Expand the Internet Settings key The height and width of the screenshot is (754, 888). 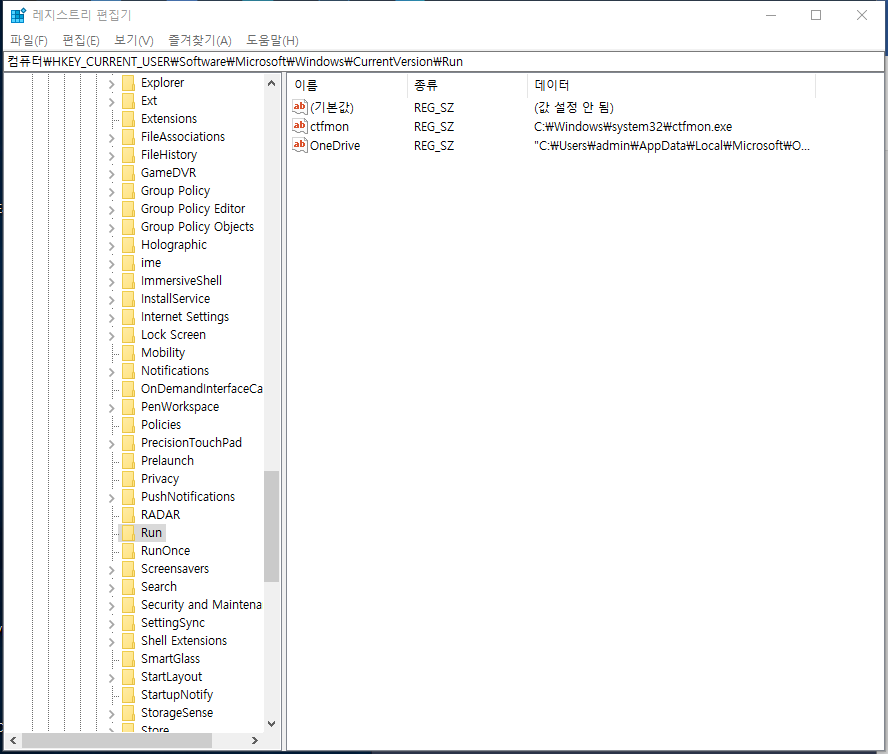(x=111, y=317)
